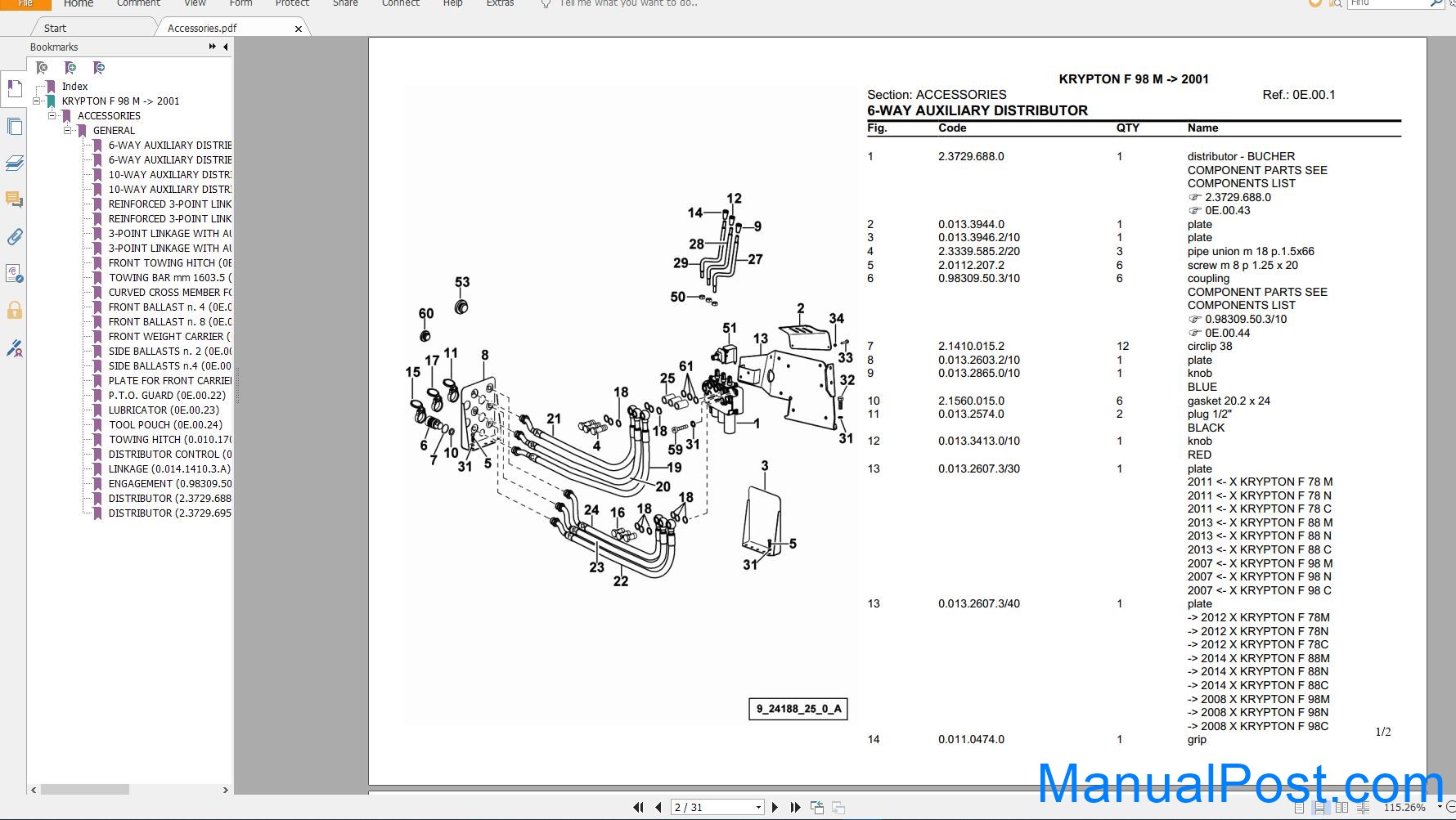Click the previous view icon
This screenshot has width=1456, height=820.
817,807
